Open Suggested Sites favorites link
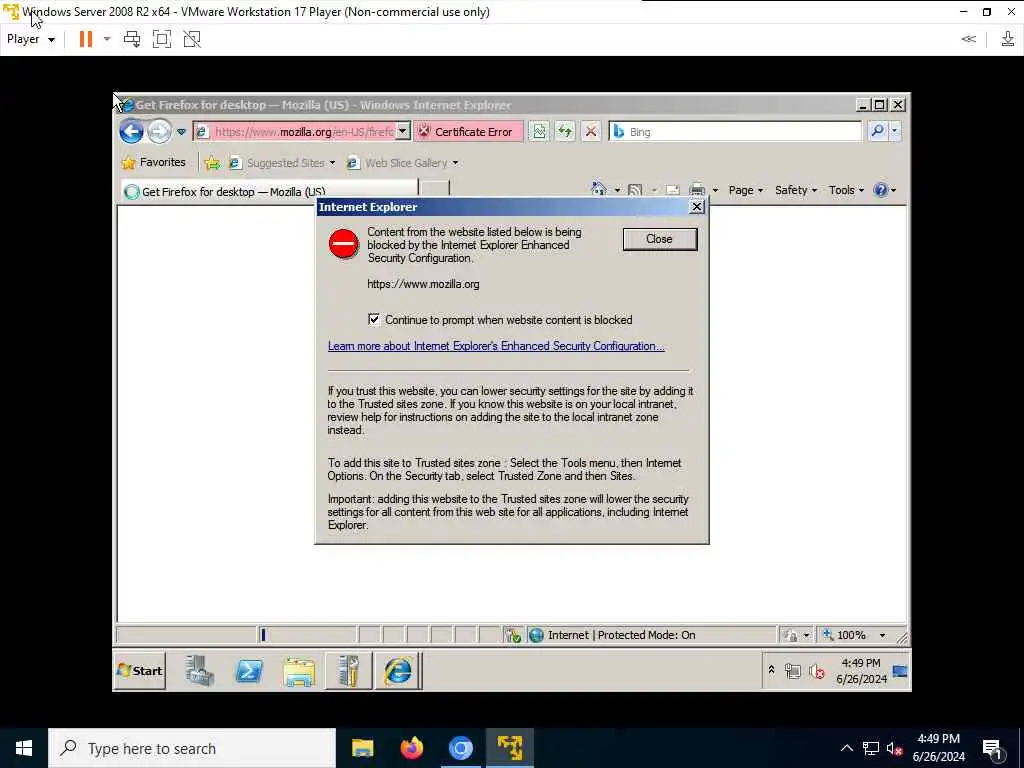The image size is (1024, 768). [x=281, y=163]
